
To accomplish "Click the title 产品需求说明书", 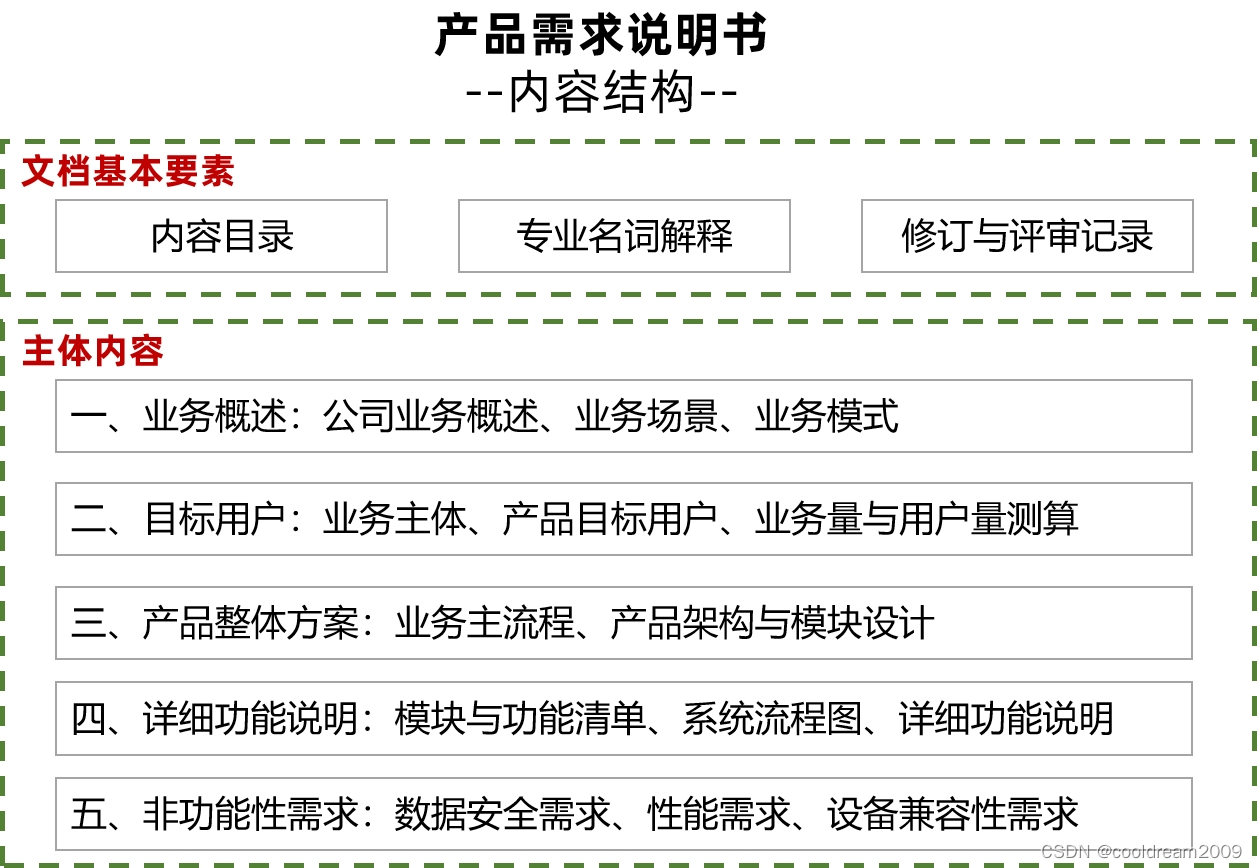I will tap(602, 35).
